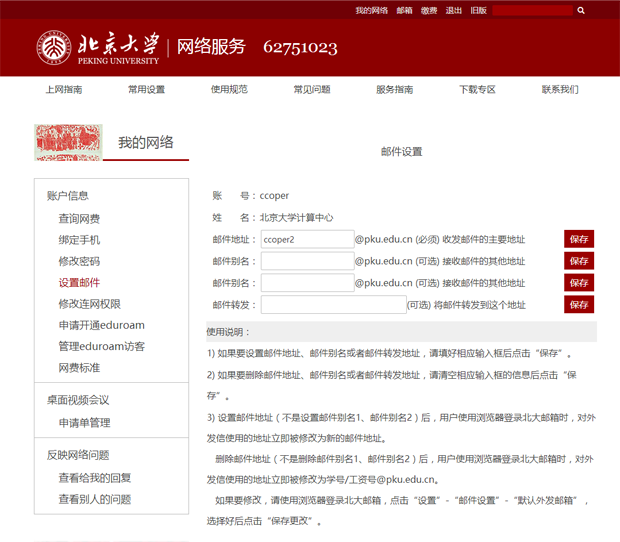Click the search magnifier icon in top bar
The image size is (620, 542).
(580, 10)
